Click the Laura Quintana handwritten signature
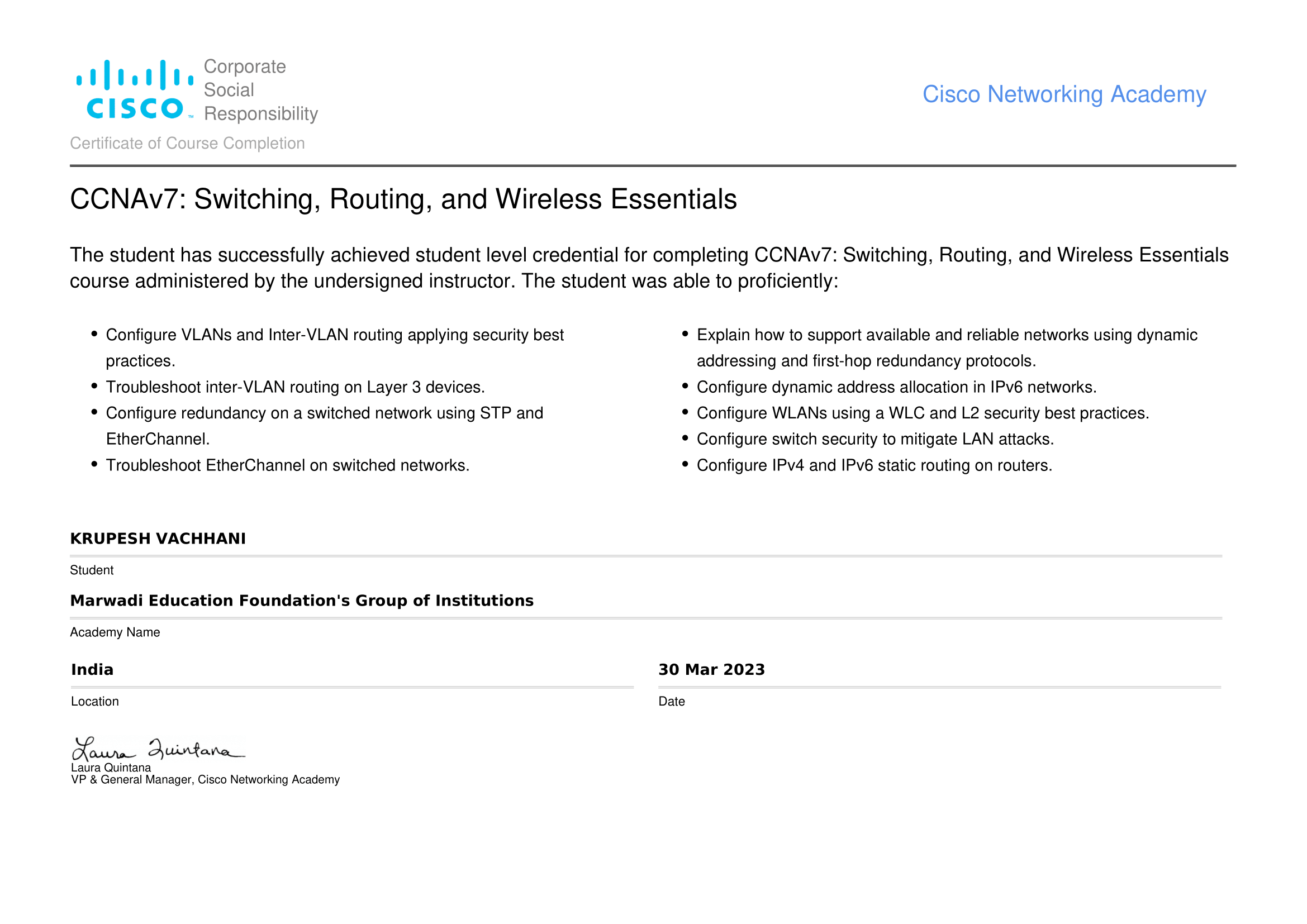Viewport: 1307px width, 924px height. pyautogui.click(x=158, y=749)
